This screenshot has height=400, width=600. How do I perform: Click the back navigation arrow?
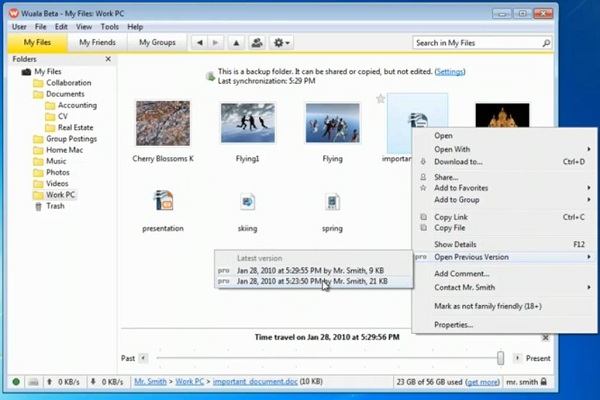pos(199,43)
